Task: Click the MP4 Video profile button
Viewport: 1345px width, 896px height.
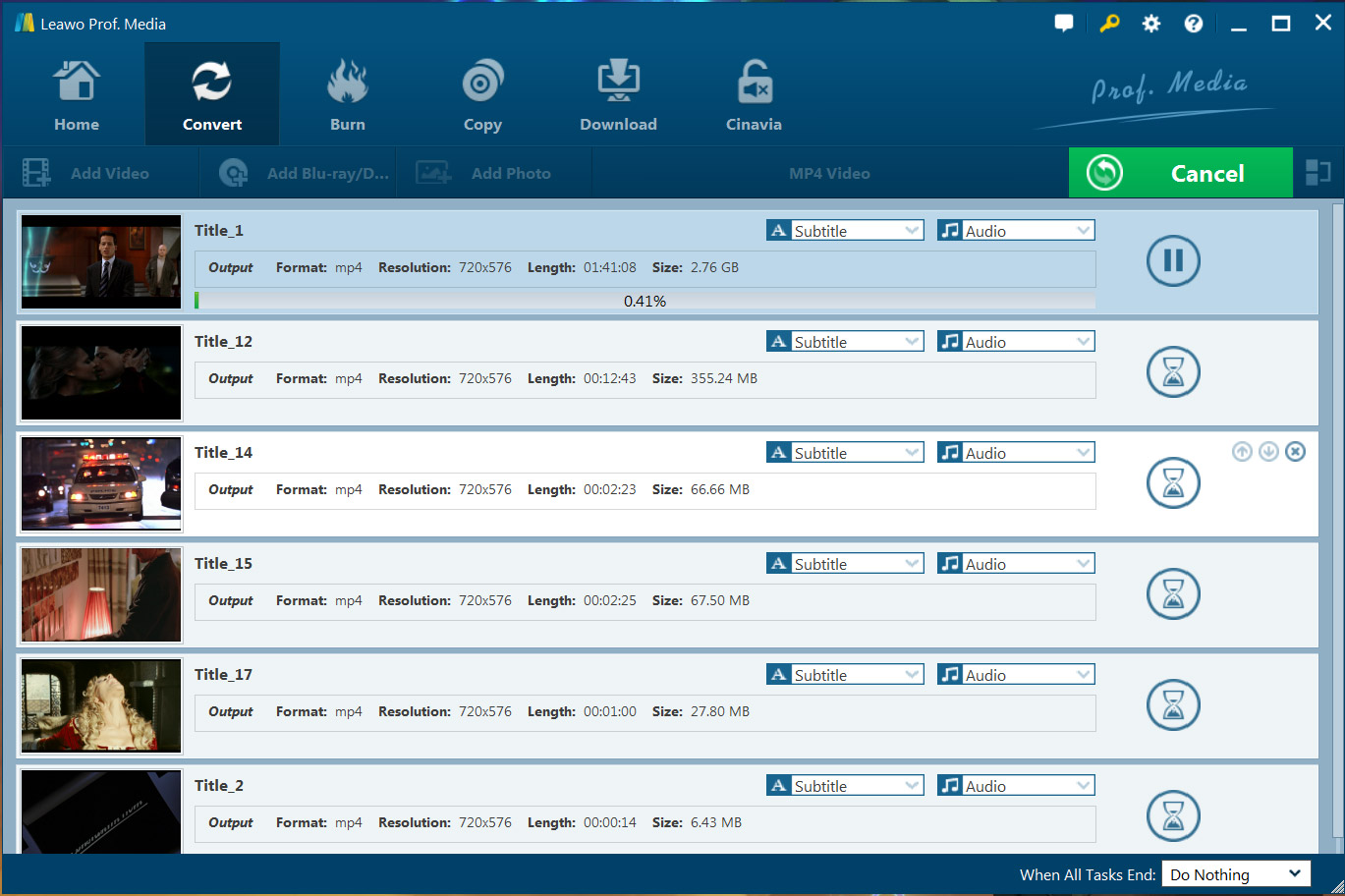Action: coord(829,173)
